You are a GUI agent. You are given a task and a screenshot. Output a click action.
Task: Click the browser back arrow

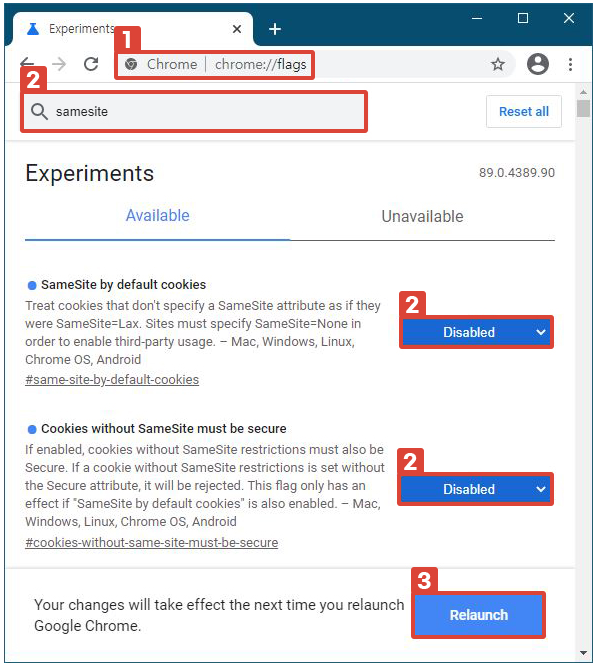[x=27, y=64]
